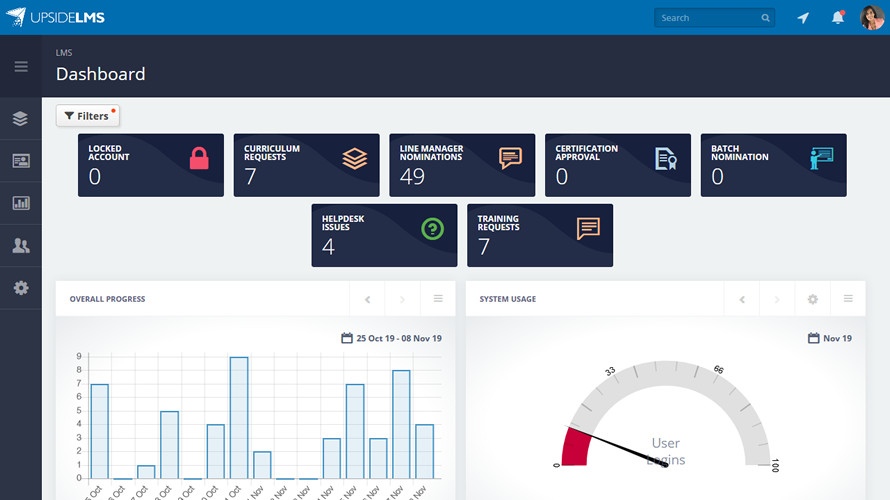Open the ID card sidebar icon

tap(21, 161)
